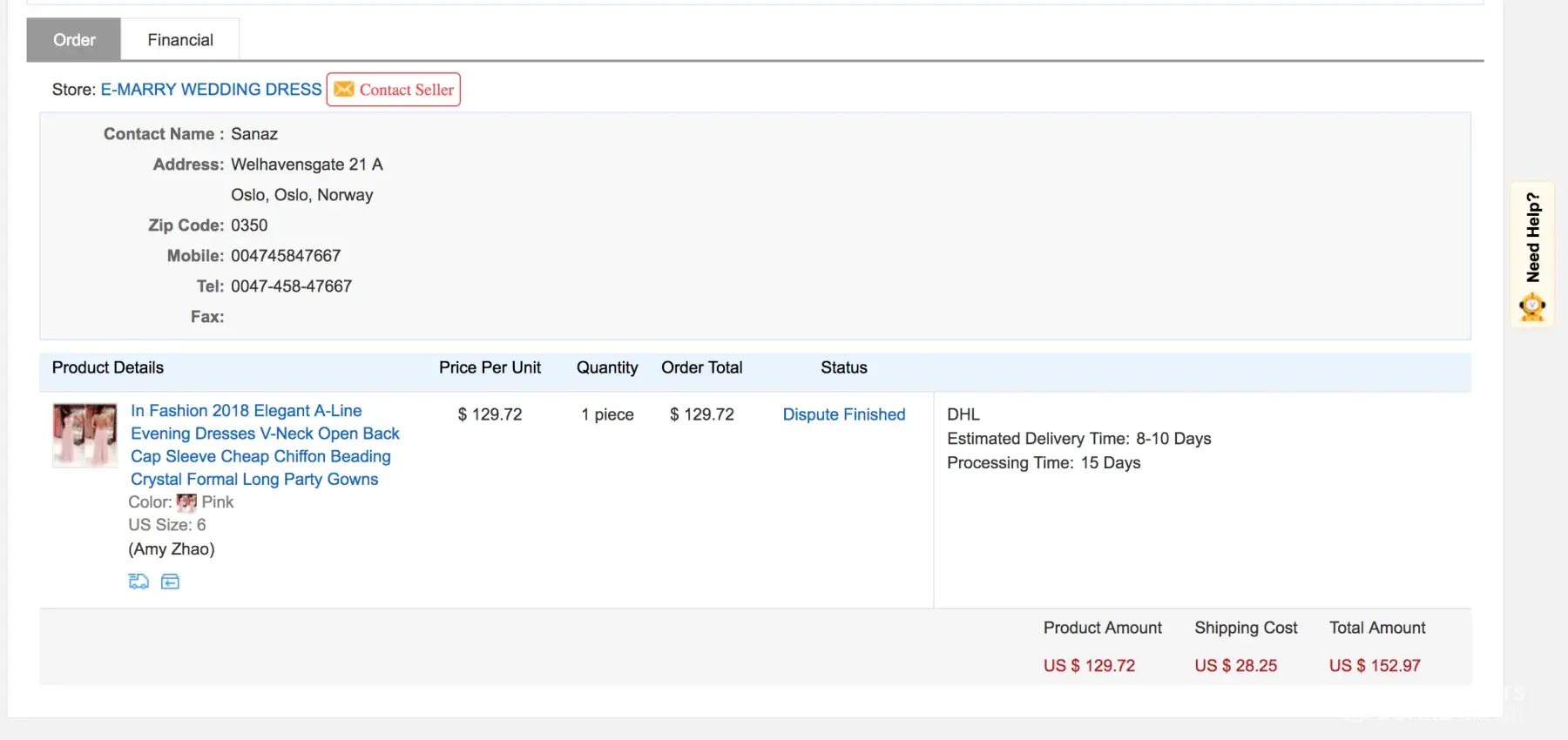
Task: Click the Total Amount value US $ 152.97
Action: click(x=1375, y=665)
